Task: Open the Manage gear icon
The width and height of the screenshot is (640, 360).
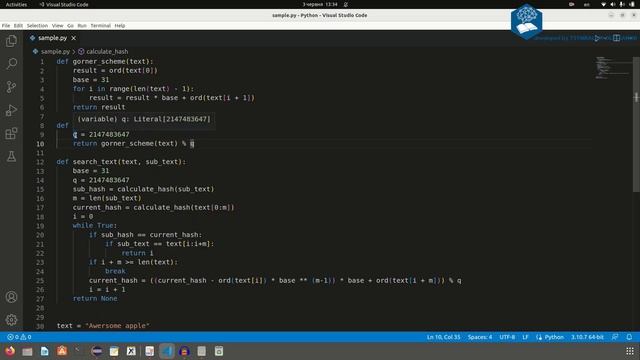Action: pyautogui.click(x=11, y=320)
